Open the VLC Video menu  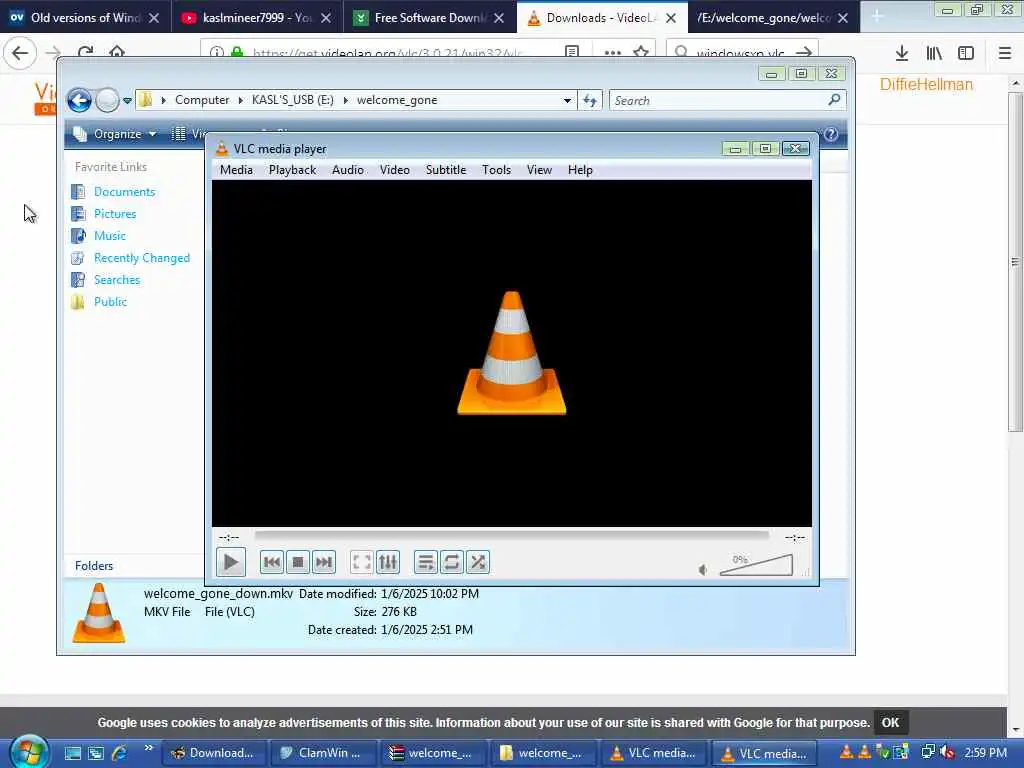click(394, 170)
